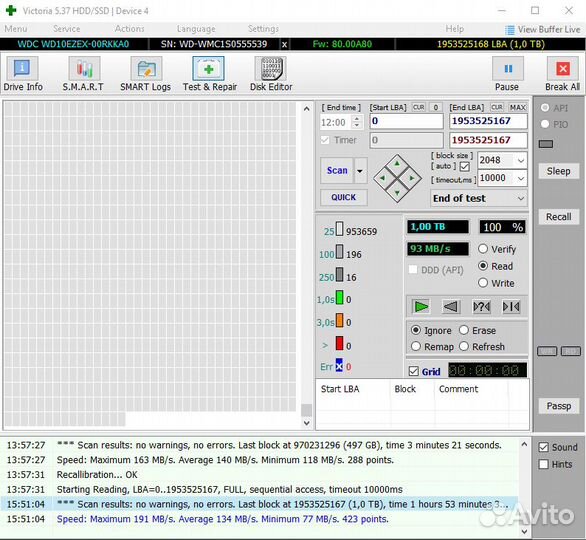Open the Disk Editor
This screenshot has height=540, width=586.
coord(271,74)
